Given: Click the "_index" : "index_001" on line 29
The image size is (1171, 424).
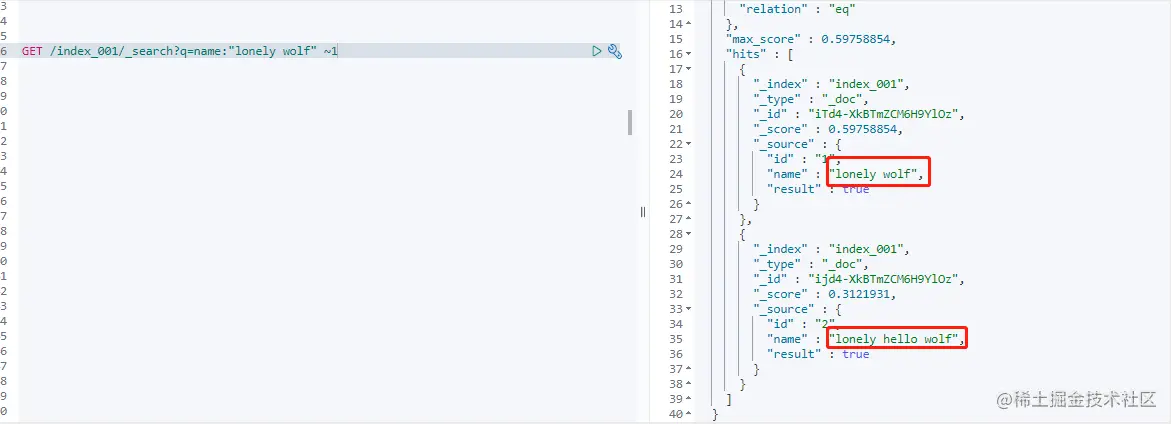Looking at the screenshot, I should [832, 249].
